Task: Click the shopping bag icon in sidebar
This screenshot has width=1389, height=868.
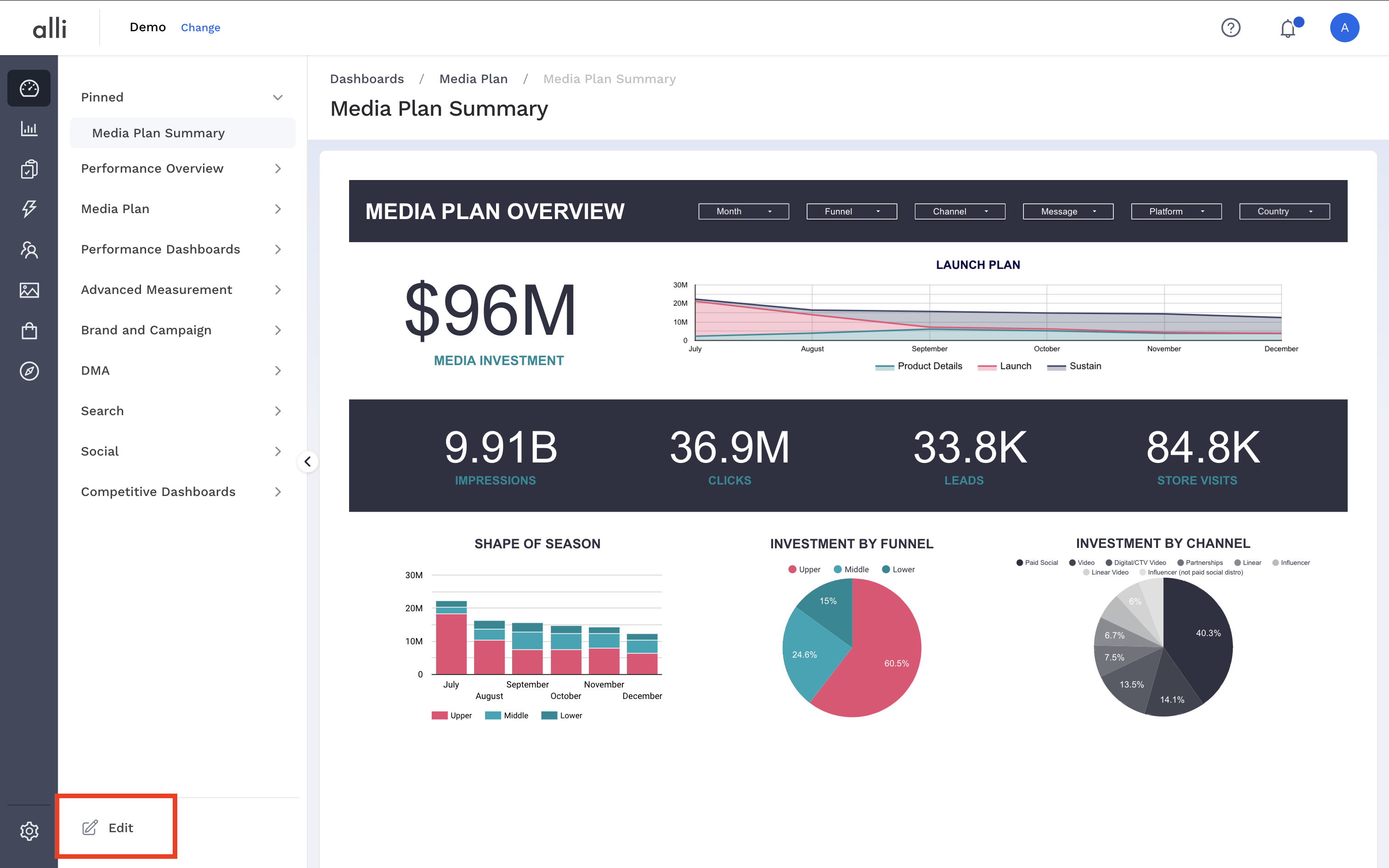Action: click(x=29, y=331)
